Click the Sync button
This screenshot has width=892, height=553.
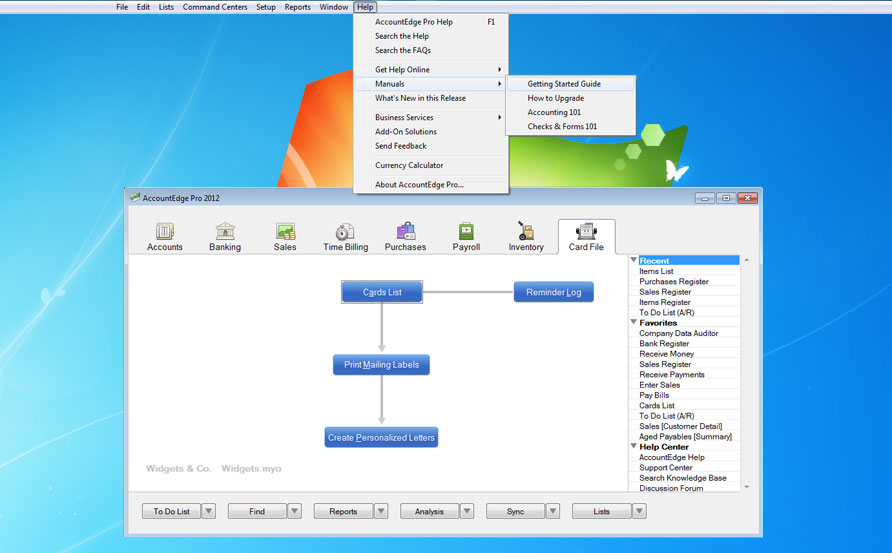[515, 511]
